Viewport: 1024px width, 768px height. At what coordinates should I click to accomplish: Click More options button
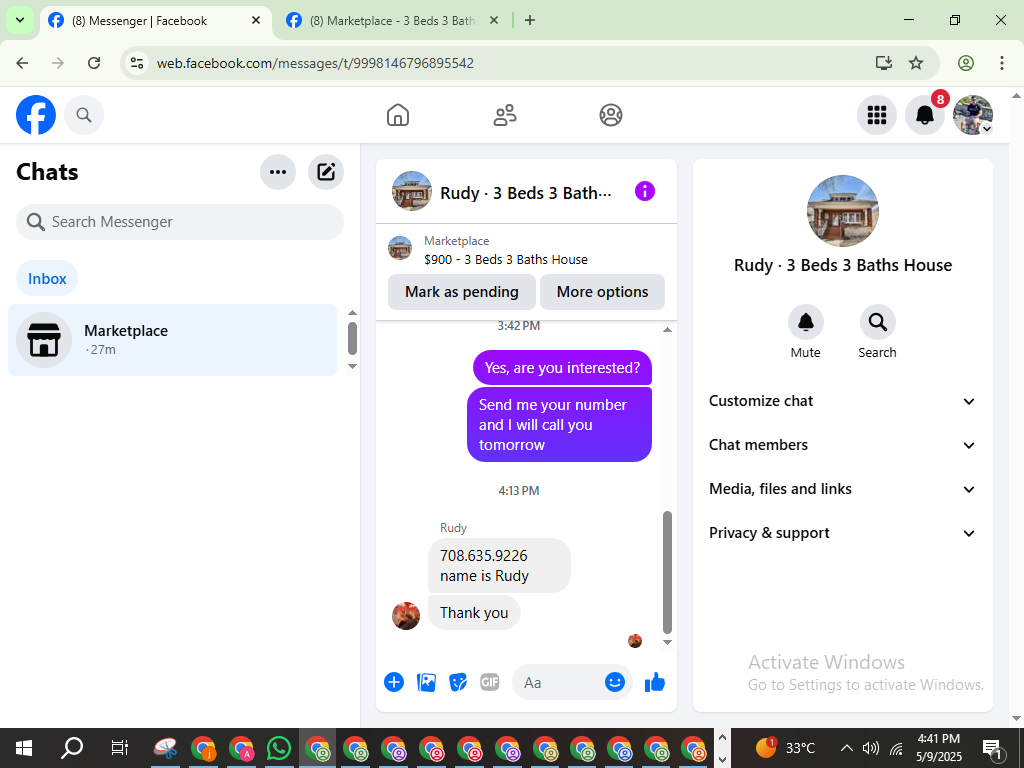(x=602, y=292)
